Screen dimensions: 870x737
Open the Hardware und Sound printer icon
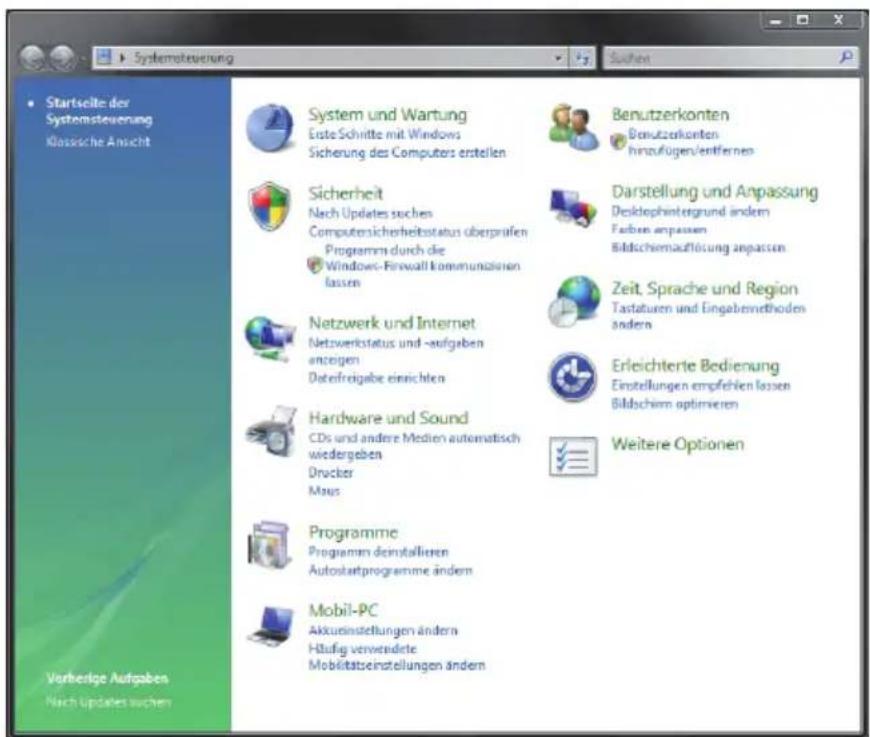pos(271,431)
